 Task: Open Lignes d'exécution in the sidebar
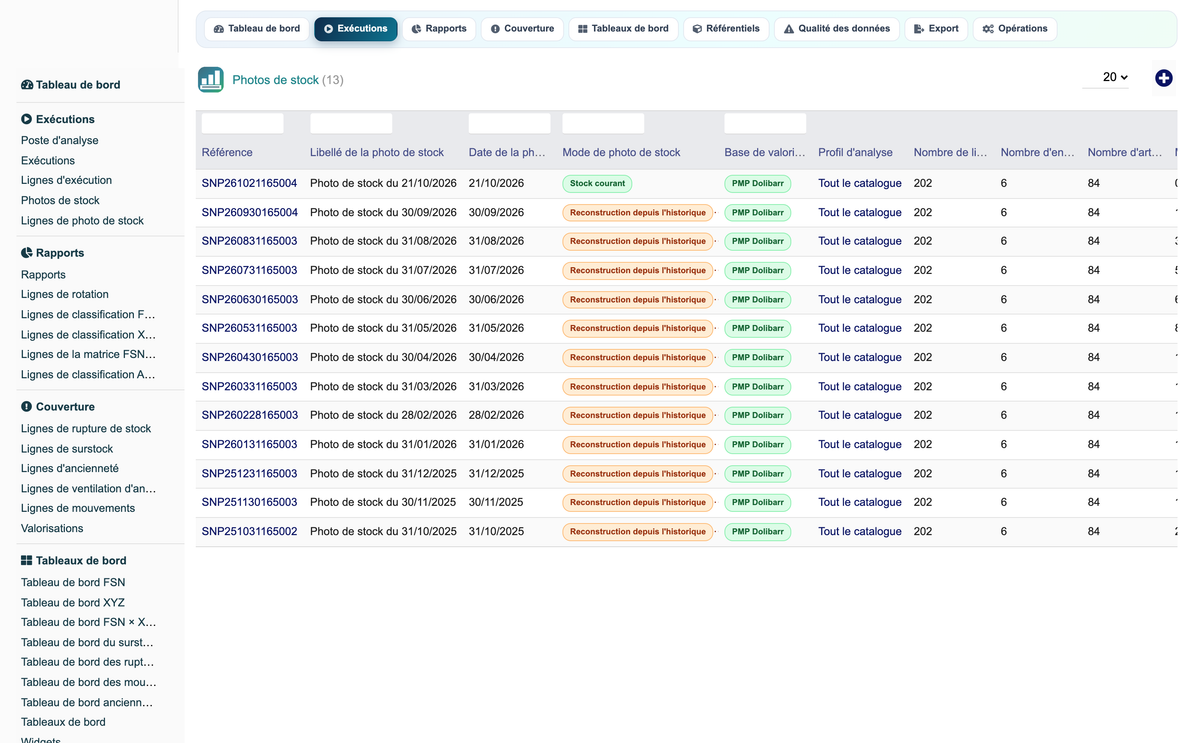(x=66, y=181)
